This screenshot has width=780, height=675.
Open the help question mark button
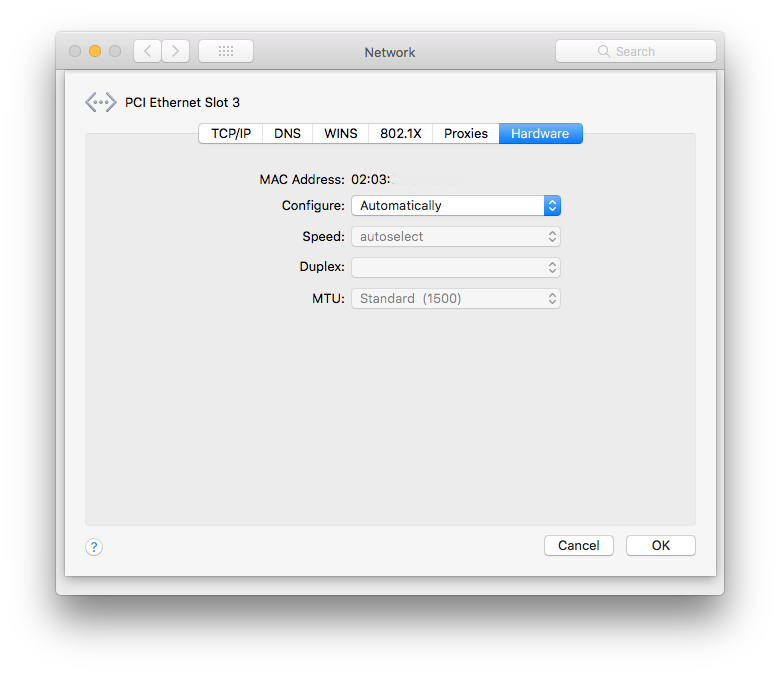(94, 547)
